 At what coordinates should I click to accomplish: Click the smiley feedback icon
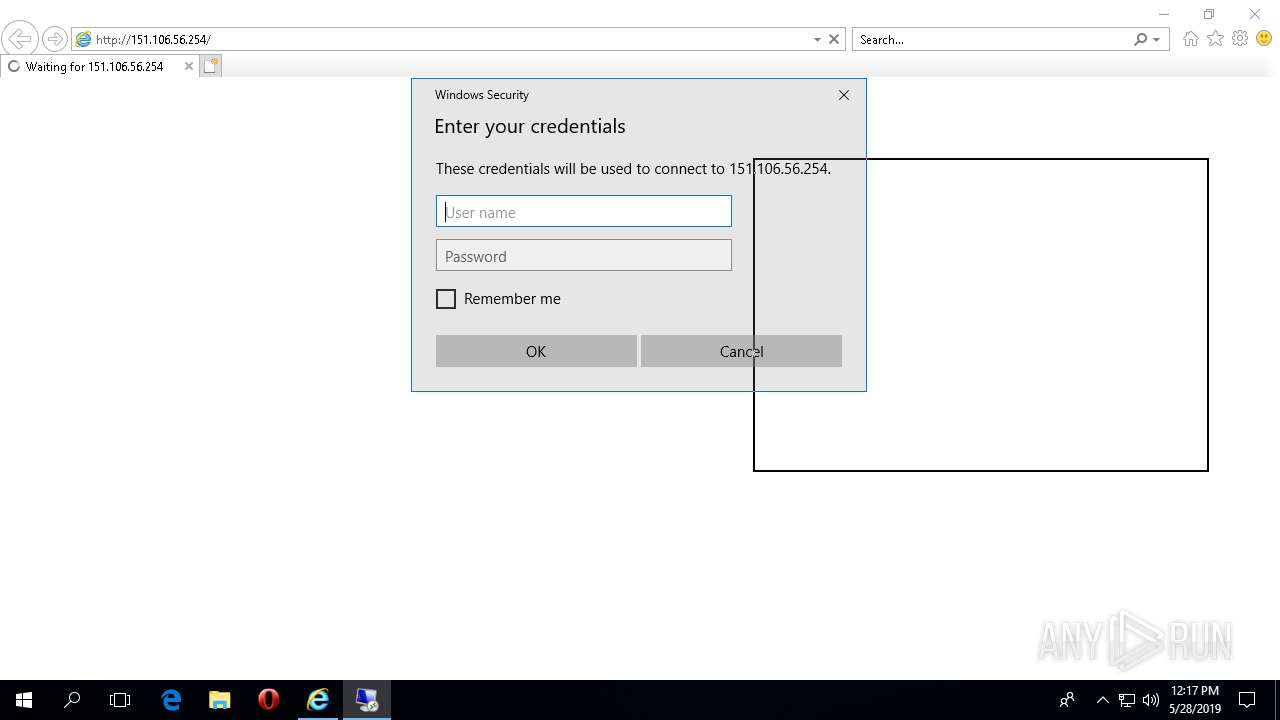click(1264, 39)
